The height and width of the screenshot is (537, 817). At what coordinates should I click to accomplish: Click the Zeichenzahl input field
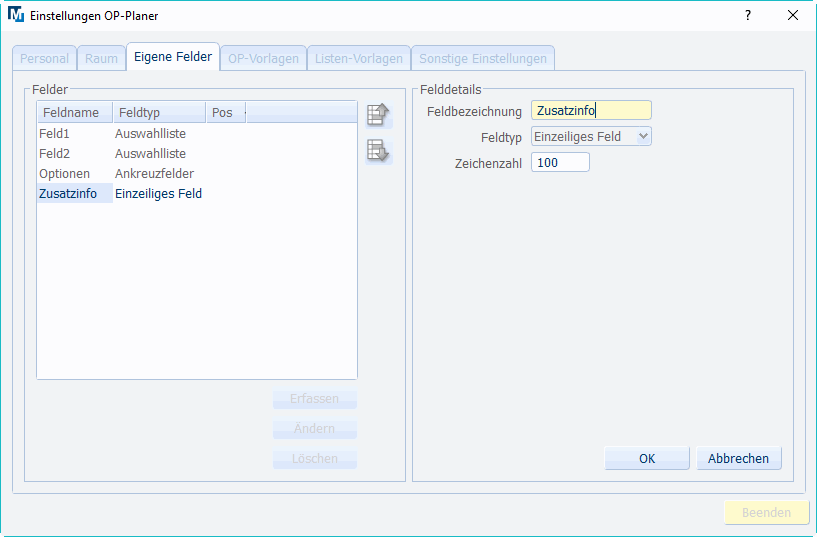[x=560, y=163]
